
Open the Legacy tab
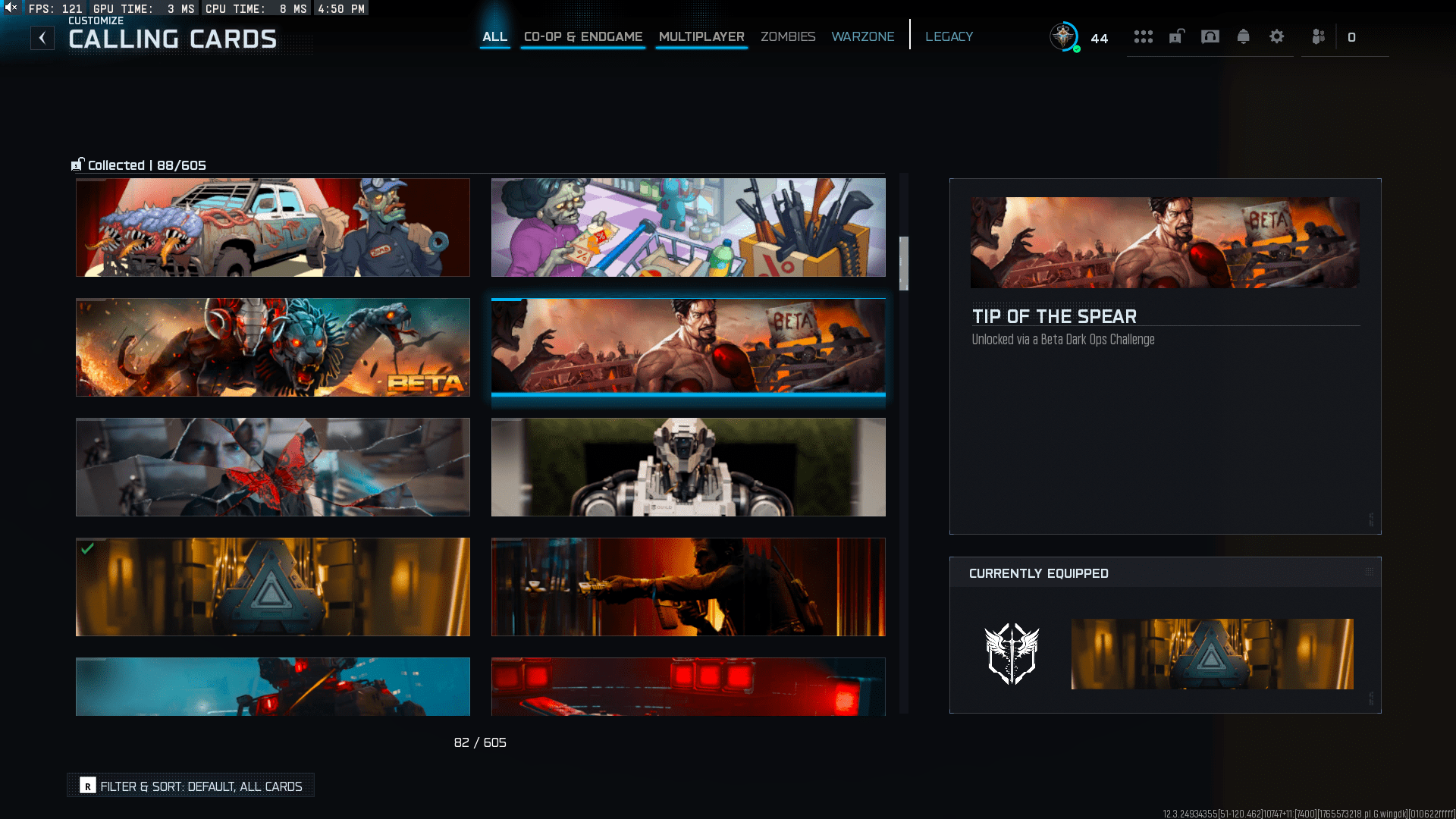pyautogui.click(x=949, y=36)
